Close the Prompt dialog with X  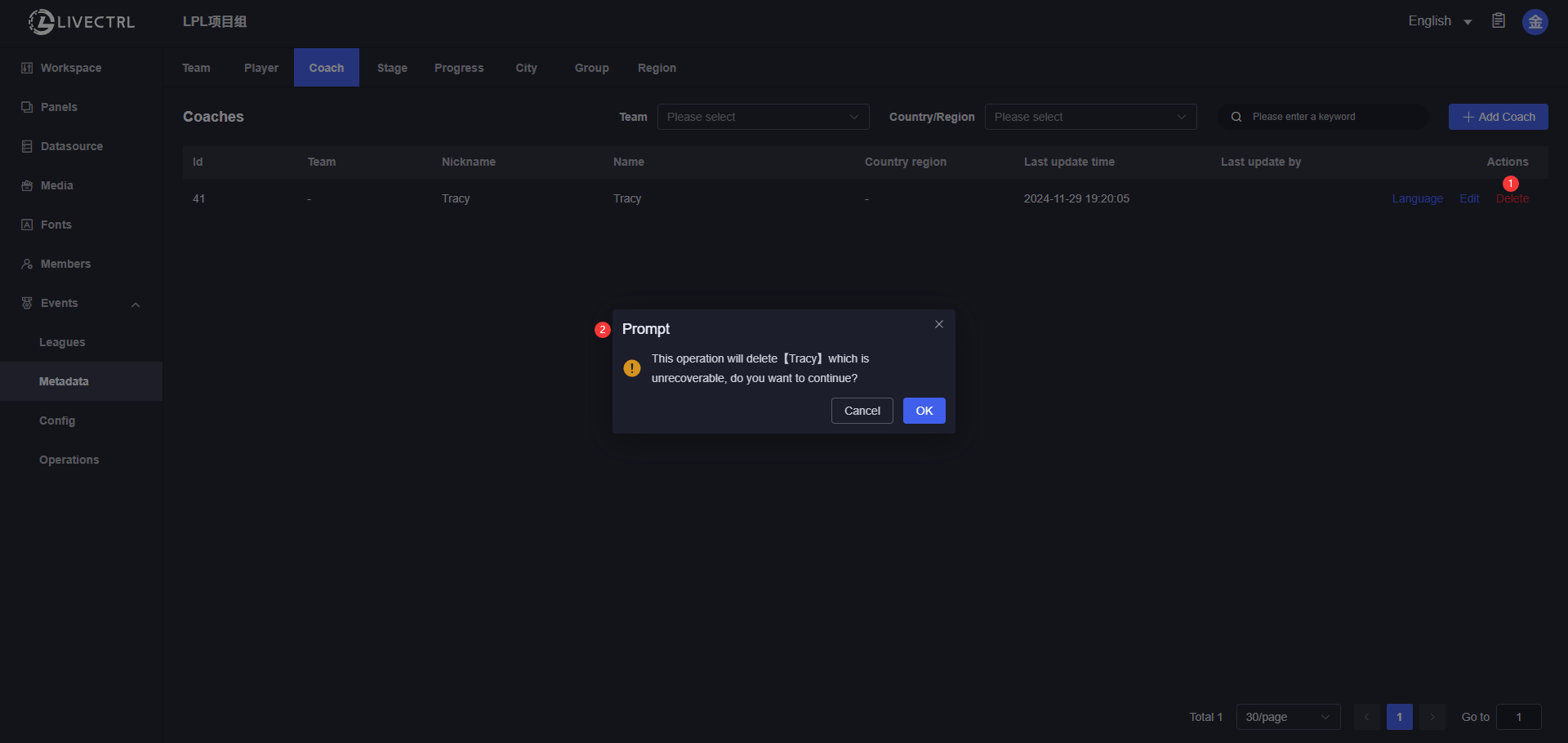pos(939,324)
